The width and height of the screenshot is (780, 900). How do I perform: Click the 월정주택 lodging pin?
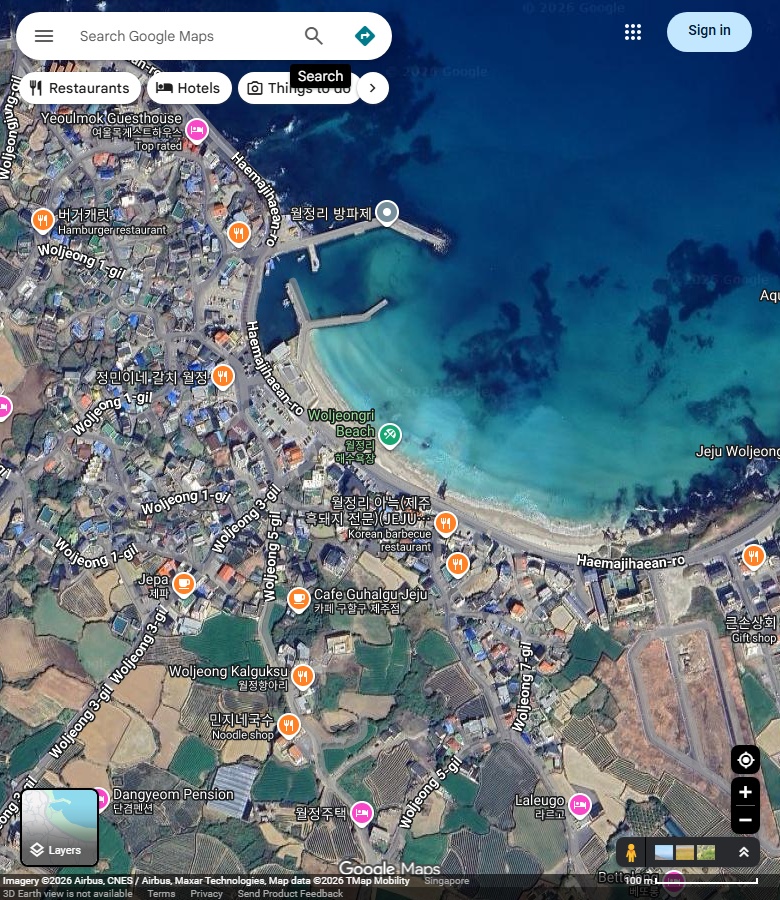pos(362,813)
